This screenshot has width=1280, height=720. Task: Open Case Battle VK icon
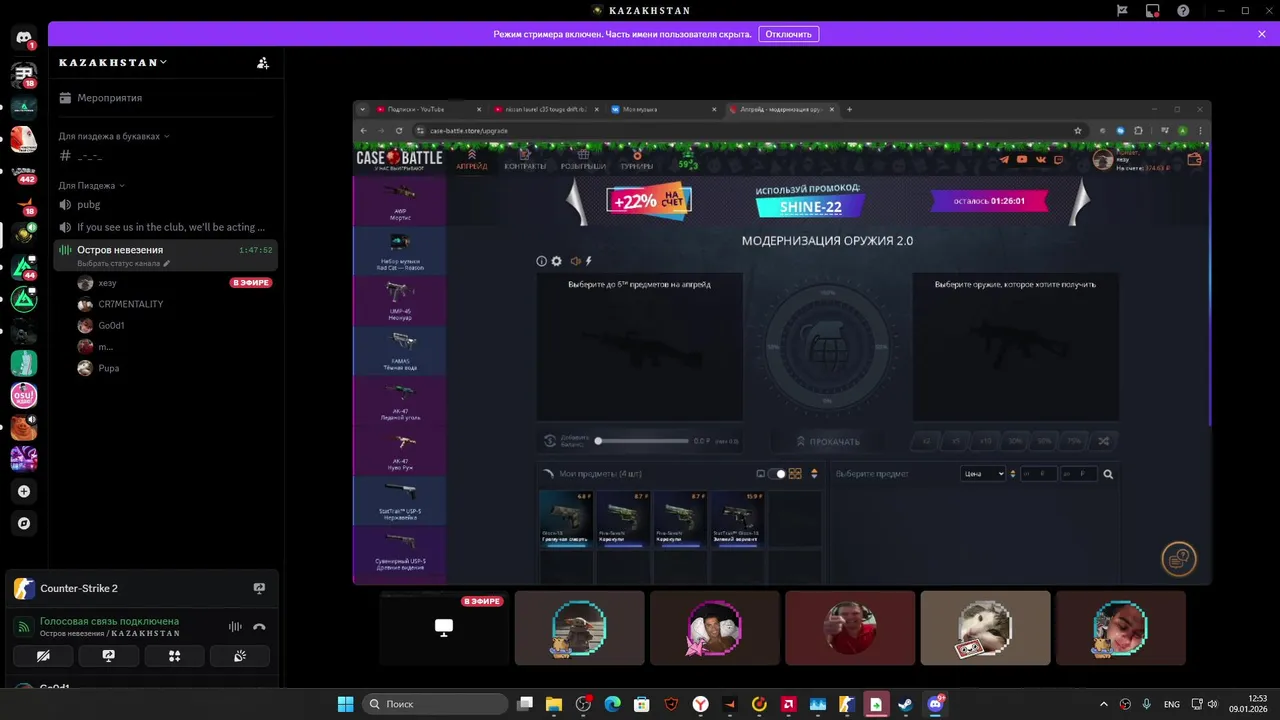coord(1040,159)
